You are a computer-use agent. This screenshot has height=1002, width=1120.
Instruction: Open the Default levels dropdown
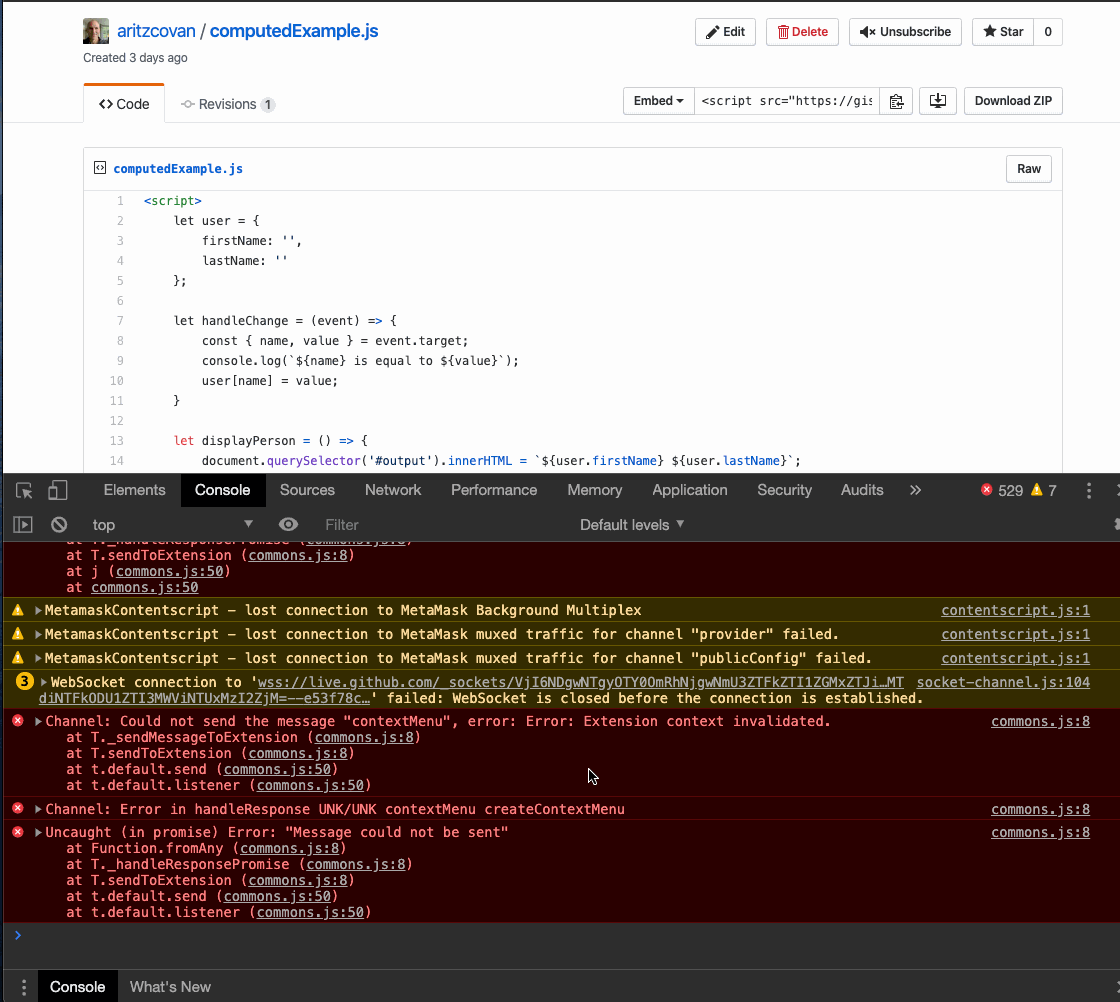pyautogui.click(x=632, y=525)
